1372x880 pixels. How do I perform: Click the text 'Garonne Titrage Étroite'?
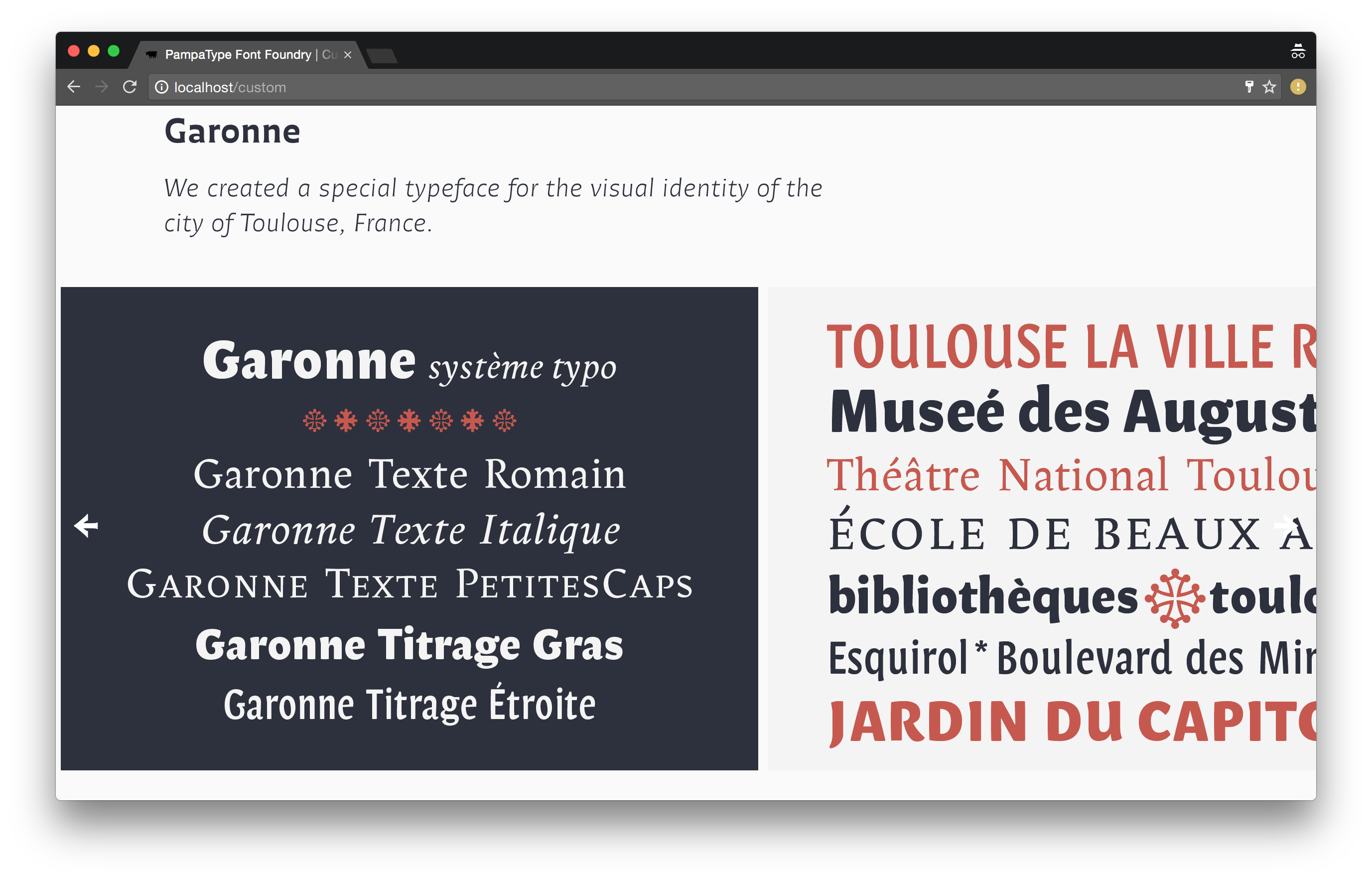[410, 704]
